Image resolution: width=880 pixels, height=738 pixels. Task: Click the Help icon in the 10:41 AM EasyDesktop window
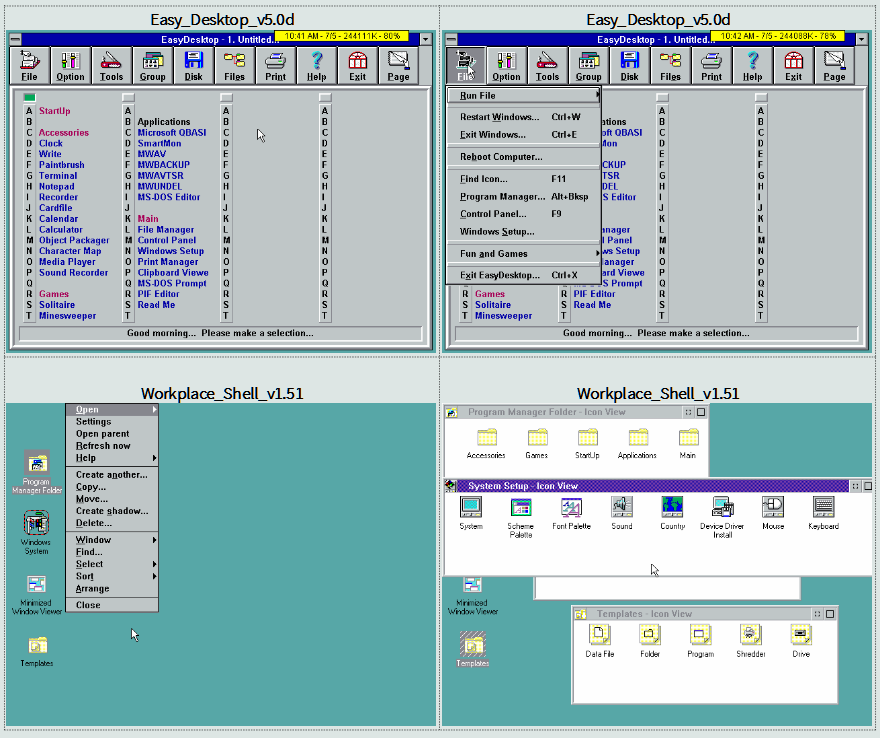316,66
